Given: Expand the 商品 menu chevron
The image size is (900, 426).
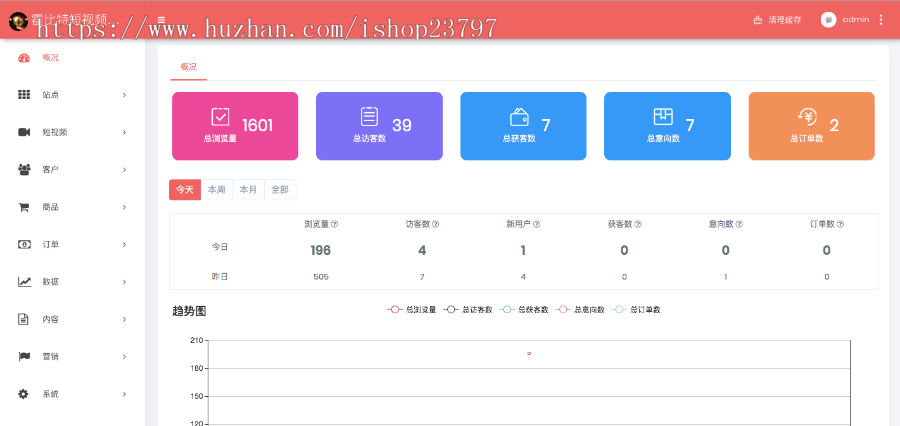Looking at the screenshot, I should pos(124,207).
